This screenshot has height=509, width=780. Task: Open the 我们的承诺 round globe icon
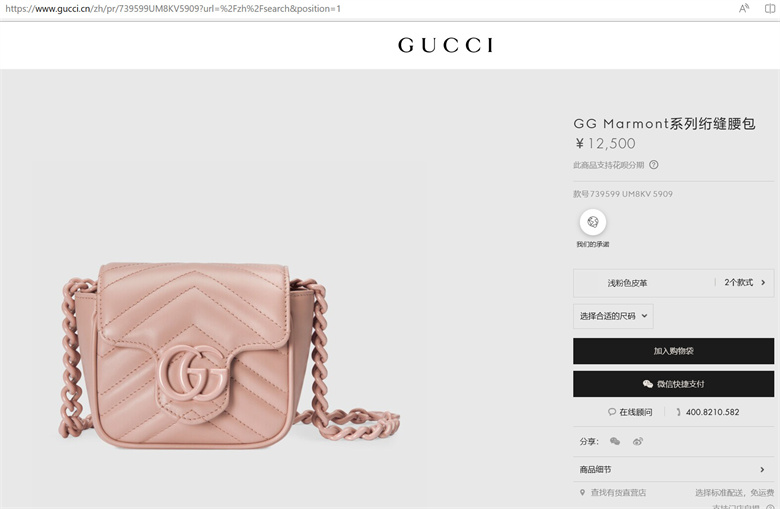pyautogui.click(x=592, y=222)
